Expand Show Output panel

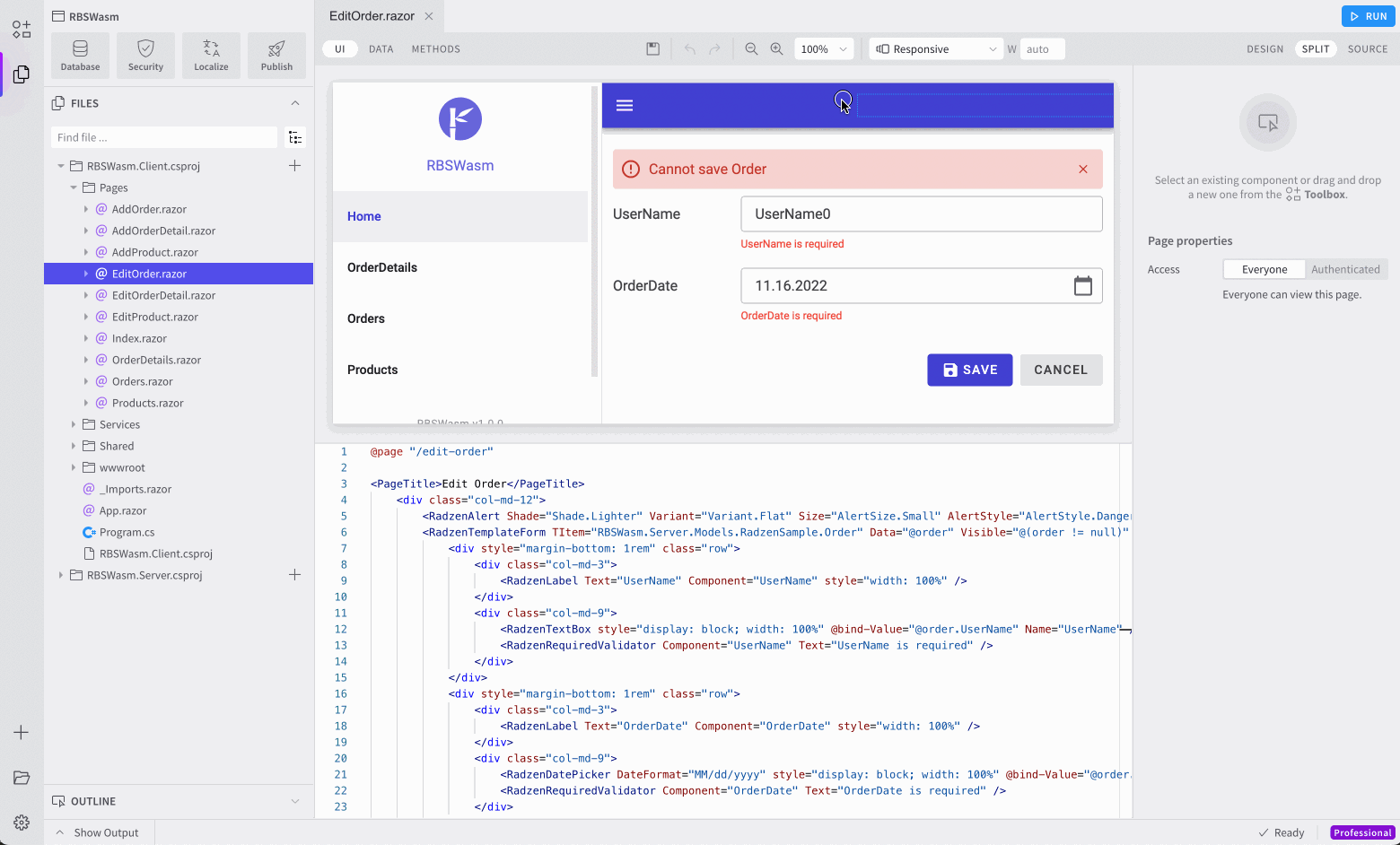(x=98, y=832)
